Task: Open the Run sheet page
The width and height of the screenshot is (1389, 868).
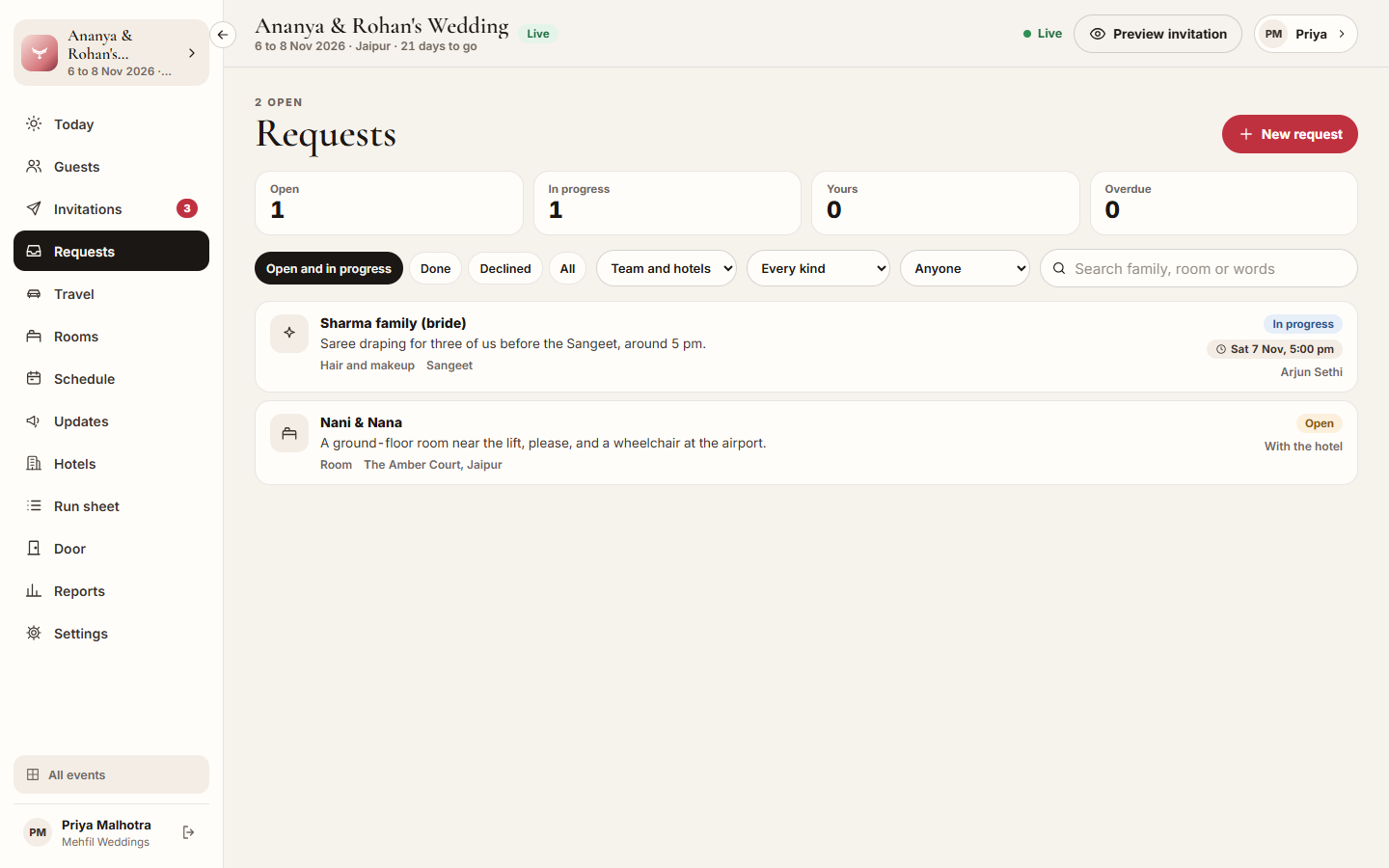Action: coord(111,505)
